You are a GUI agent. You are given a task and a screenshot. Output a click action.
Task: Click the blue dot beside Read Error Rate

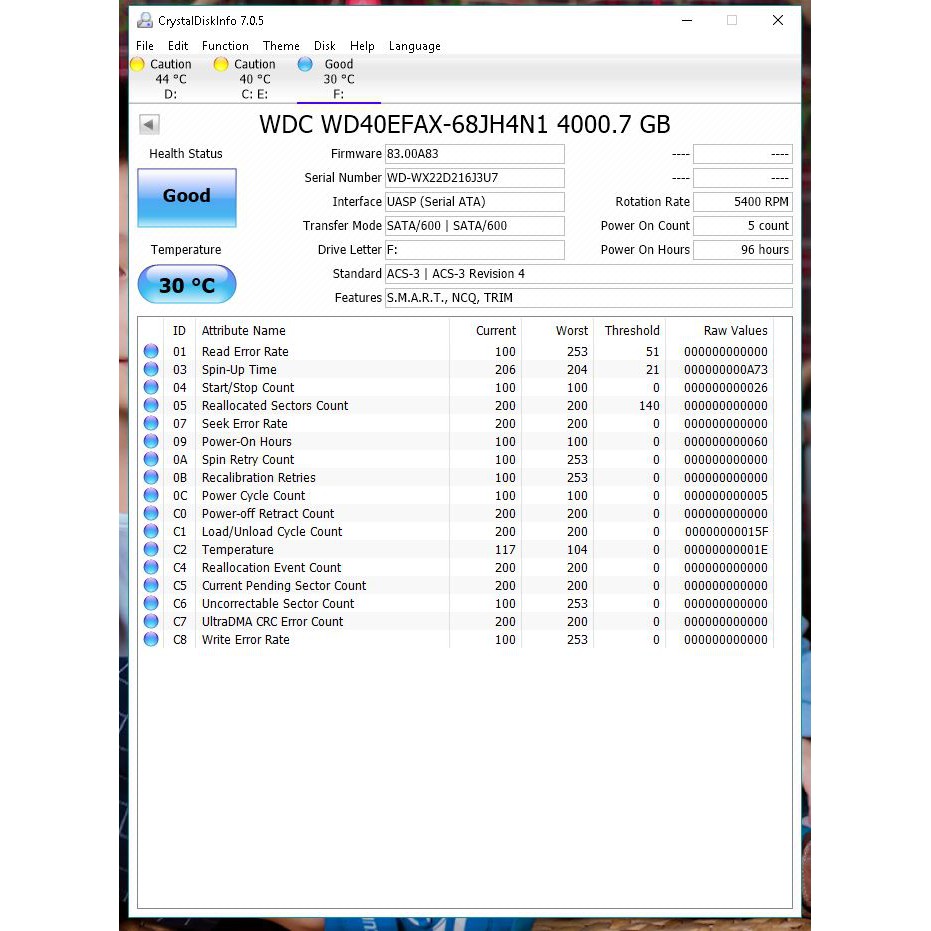click(x=151, y=351)
